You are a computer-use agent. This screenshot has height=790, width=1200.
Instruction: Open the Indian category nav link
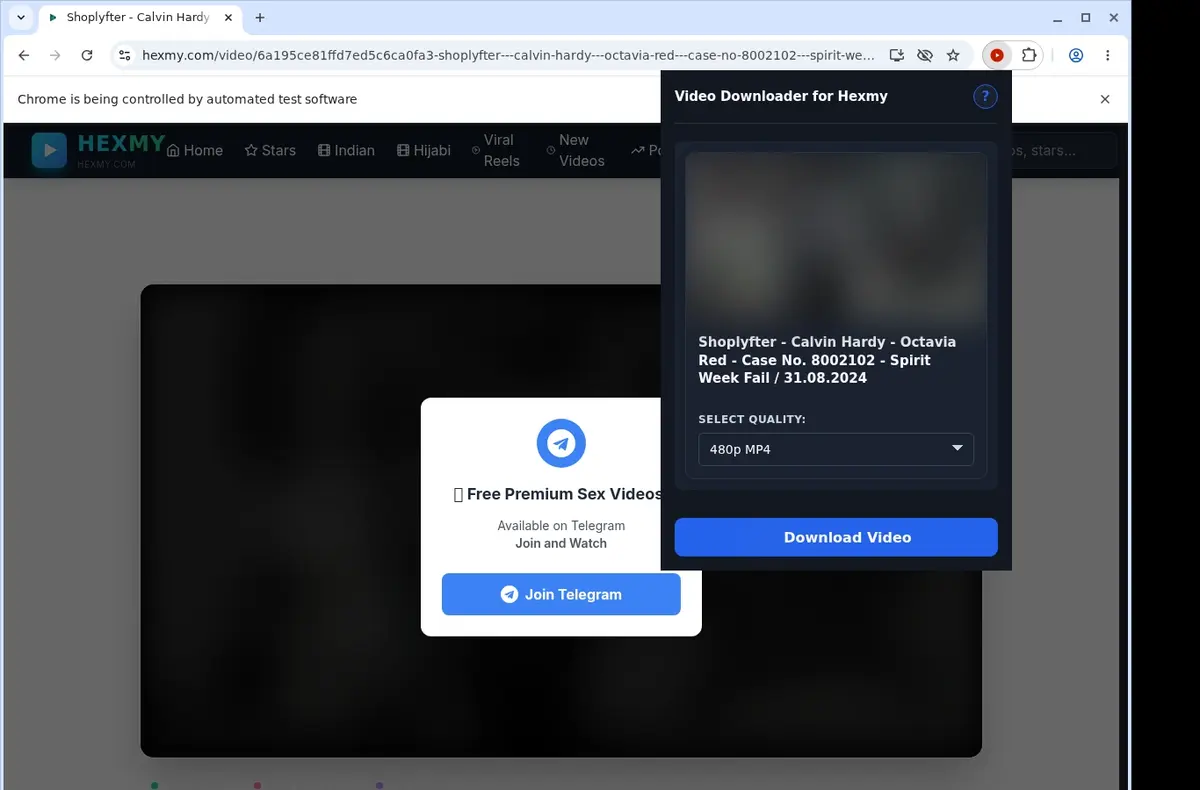tap(346, 150)
